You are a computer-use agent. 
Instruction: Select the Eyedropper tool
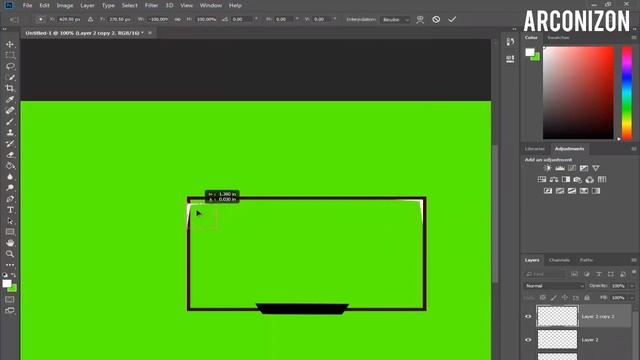point(10,99)
